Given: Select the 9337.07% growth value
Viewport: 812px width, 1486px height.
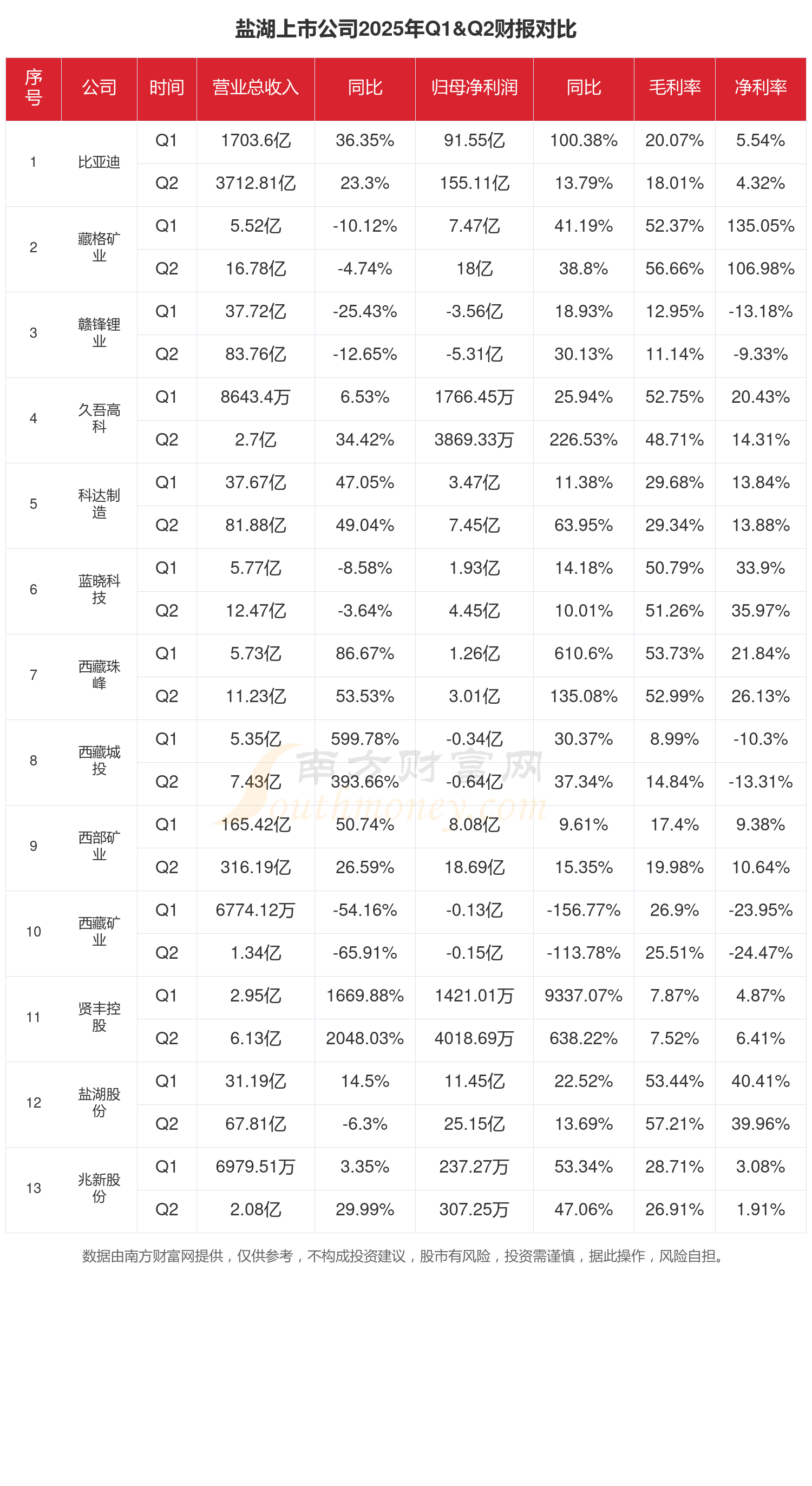Looking at the screenshot, I should [x=583, y=996].
